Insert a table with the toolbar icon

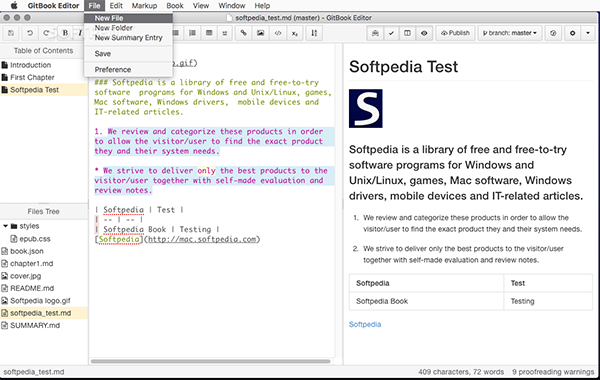[x=209, y=33]
